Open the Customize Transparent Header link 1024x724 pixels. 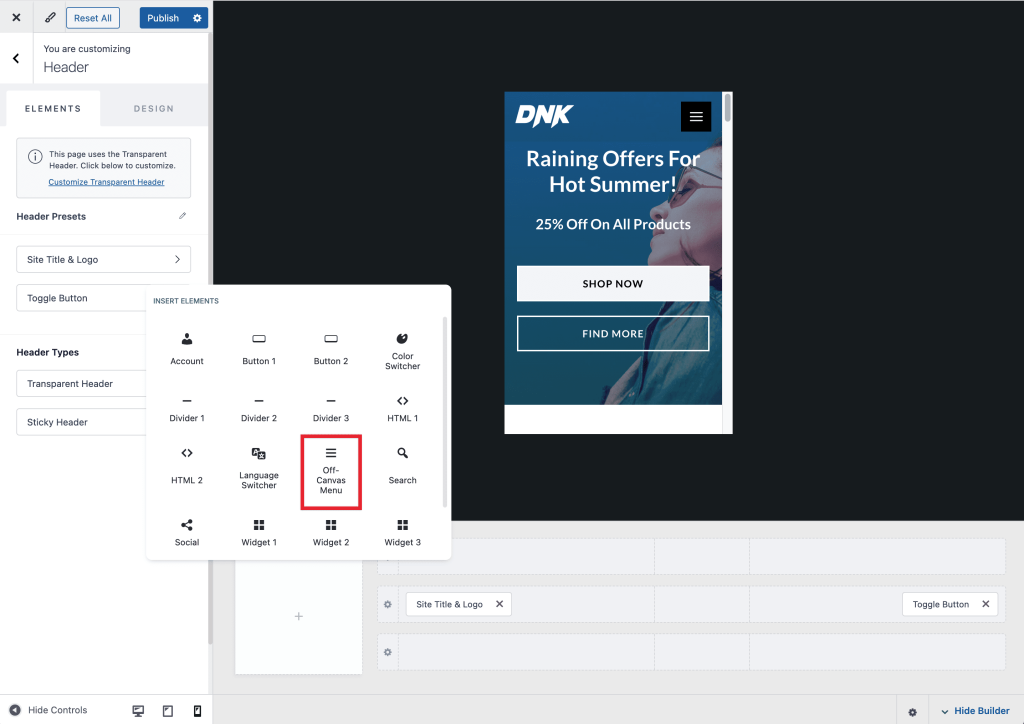(x=106, y=181)
